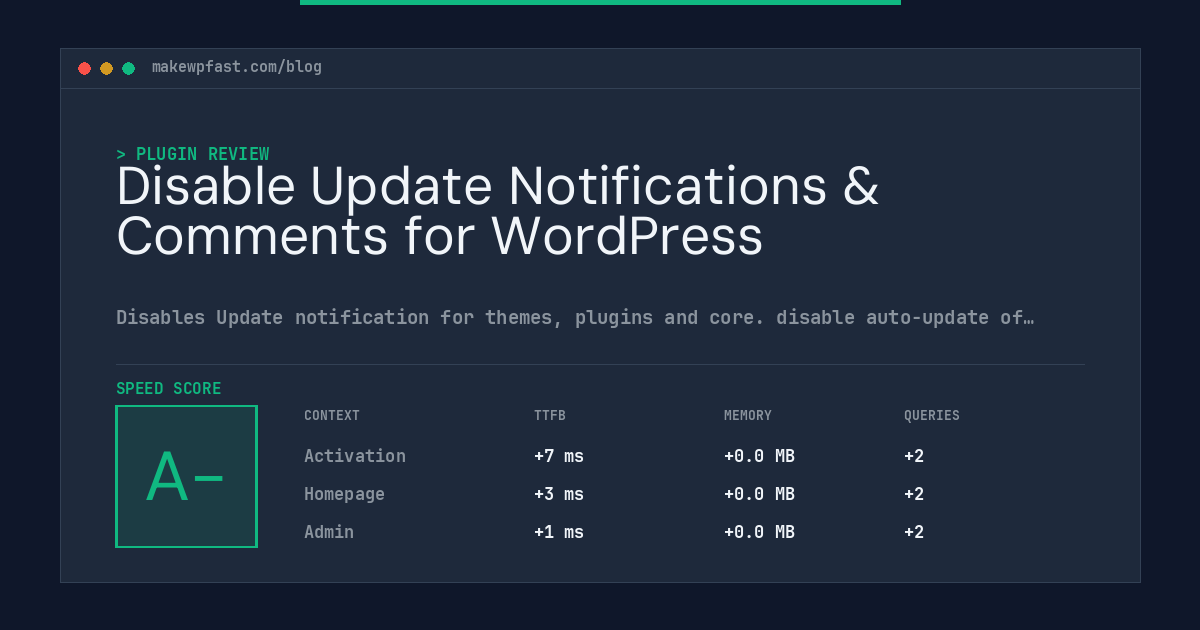Click the Activation row queries value
1200x630 pixels.
point(914,456)
